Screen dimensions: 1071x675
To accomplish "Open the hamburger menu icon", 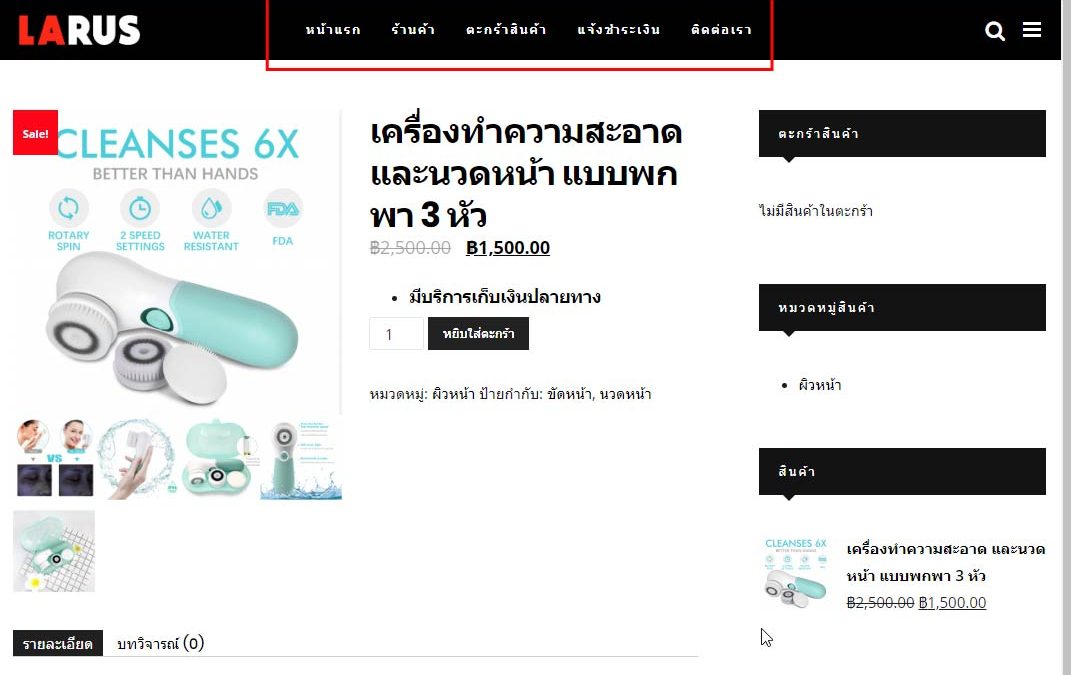I will point(1031,29).
